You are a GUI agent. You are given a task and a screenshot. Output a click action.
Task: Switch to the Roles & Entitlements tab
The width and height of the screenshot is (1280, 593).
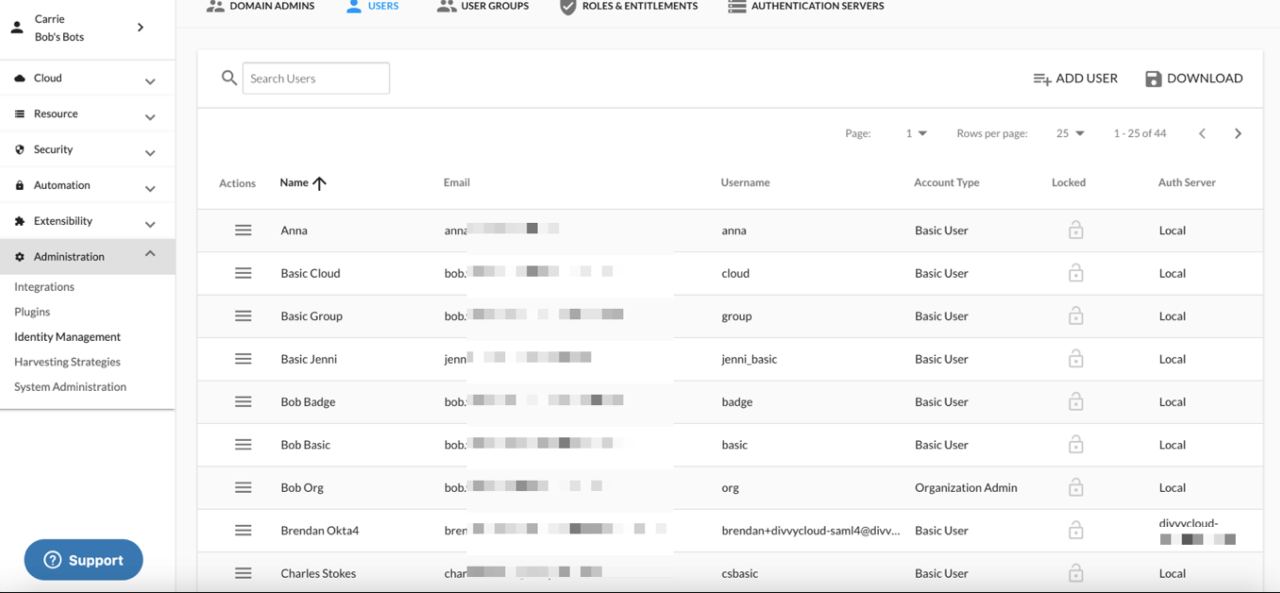(628, 6)
